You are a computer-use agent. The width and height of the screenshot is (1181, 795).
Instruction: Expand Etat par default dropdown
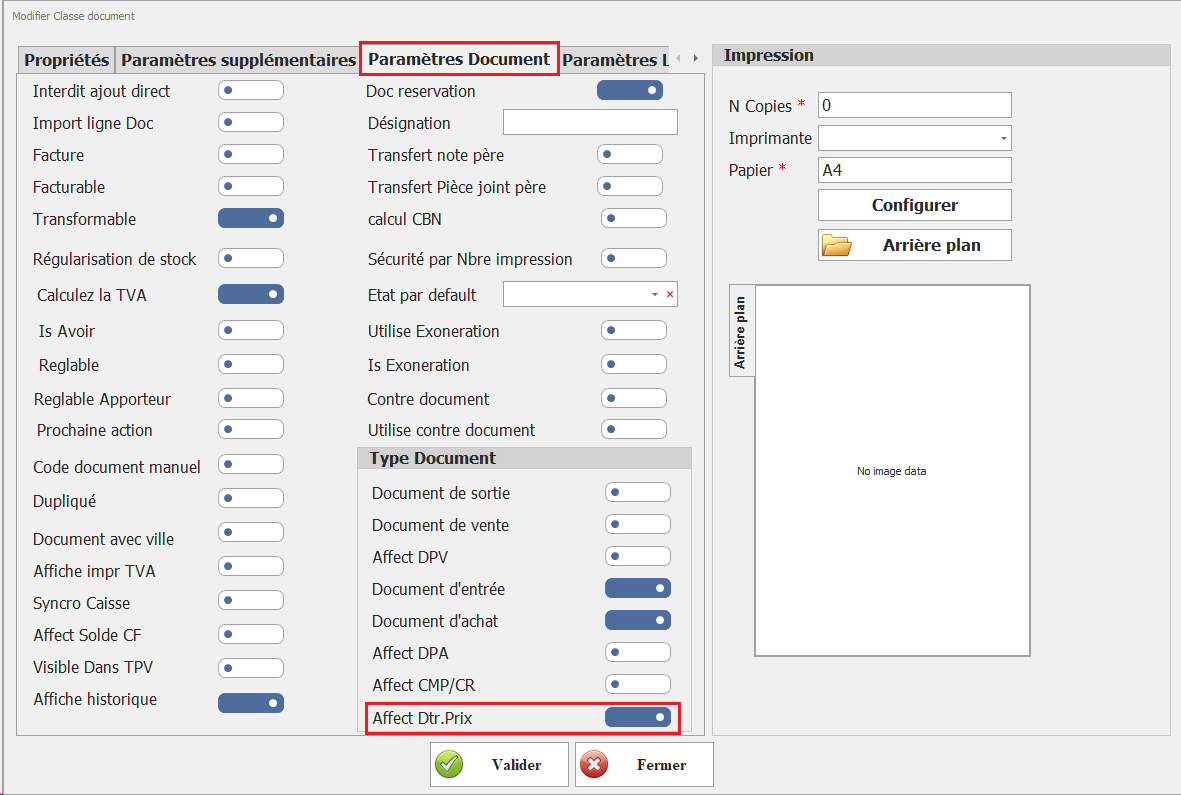pos(655,295)
